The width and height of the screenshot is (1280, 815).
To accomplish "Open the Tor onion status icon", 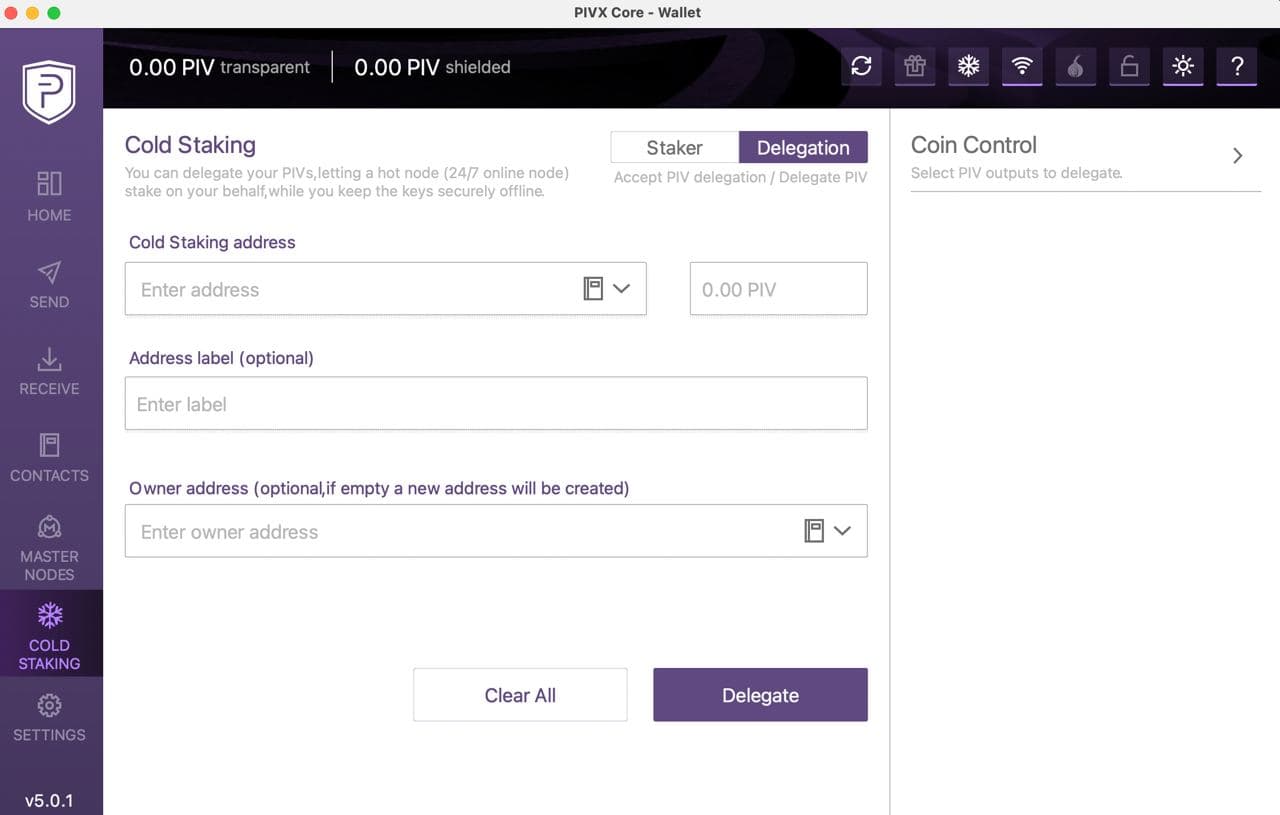I will pyautogui.click(x=1076, y=66).
